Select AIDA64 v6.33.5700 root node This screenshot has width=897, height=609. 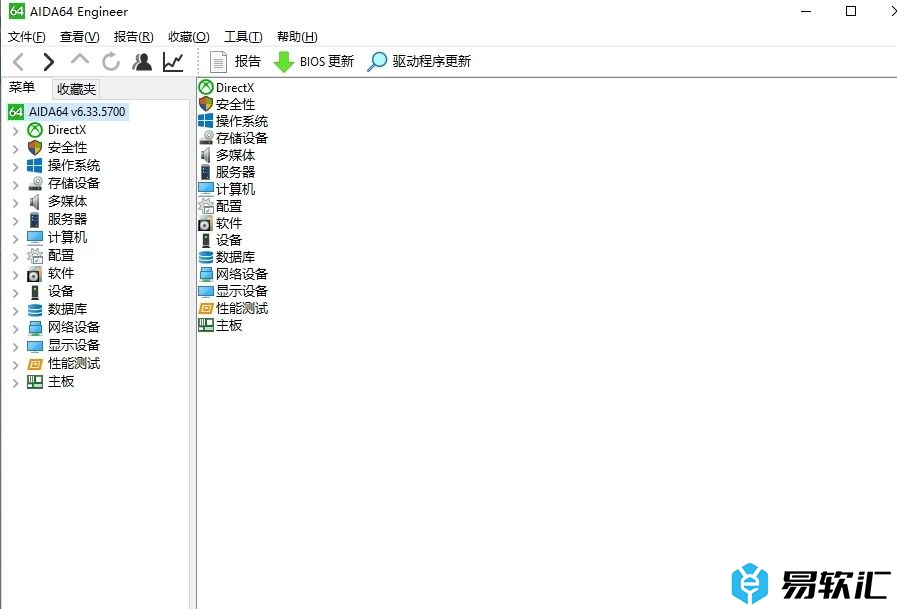[x=68, y=112]
